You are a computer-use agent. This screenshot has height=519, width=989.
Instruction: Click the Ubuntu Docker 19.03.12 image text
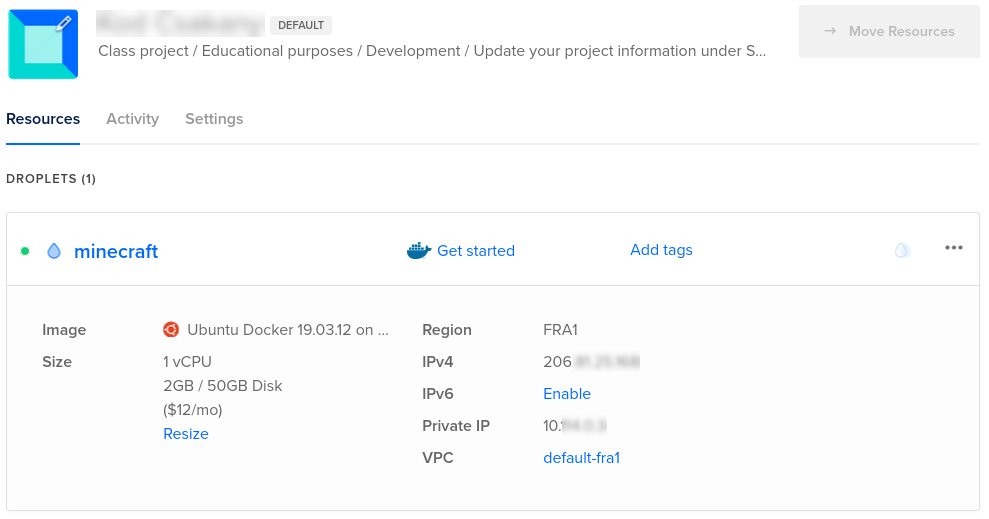click(288, 330)
